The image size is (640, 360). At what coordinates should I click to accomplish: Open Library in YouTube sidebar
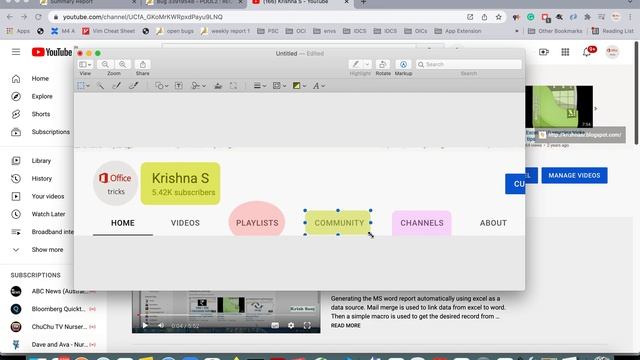pyautogui.click(x=40, y=161)
